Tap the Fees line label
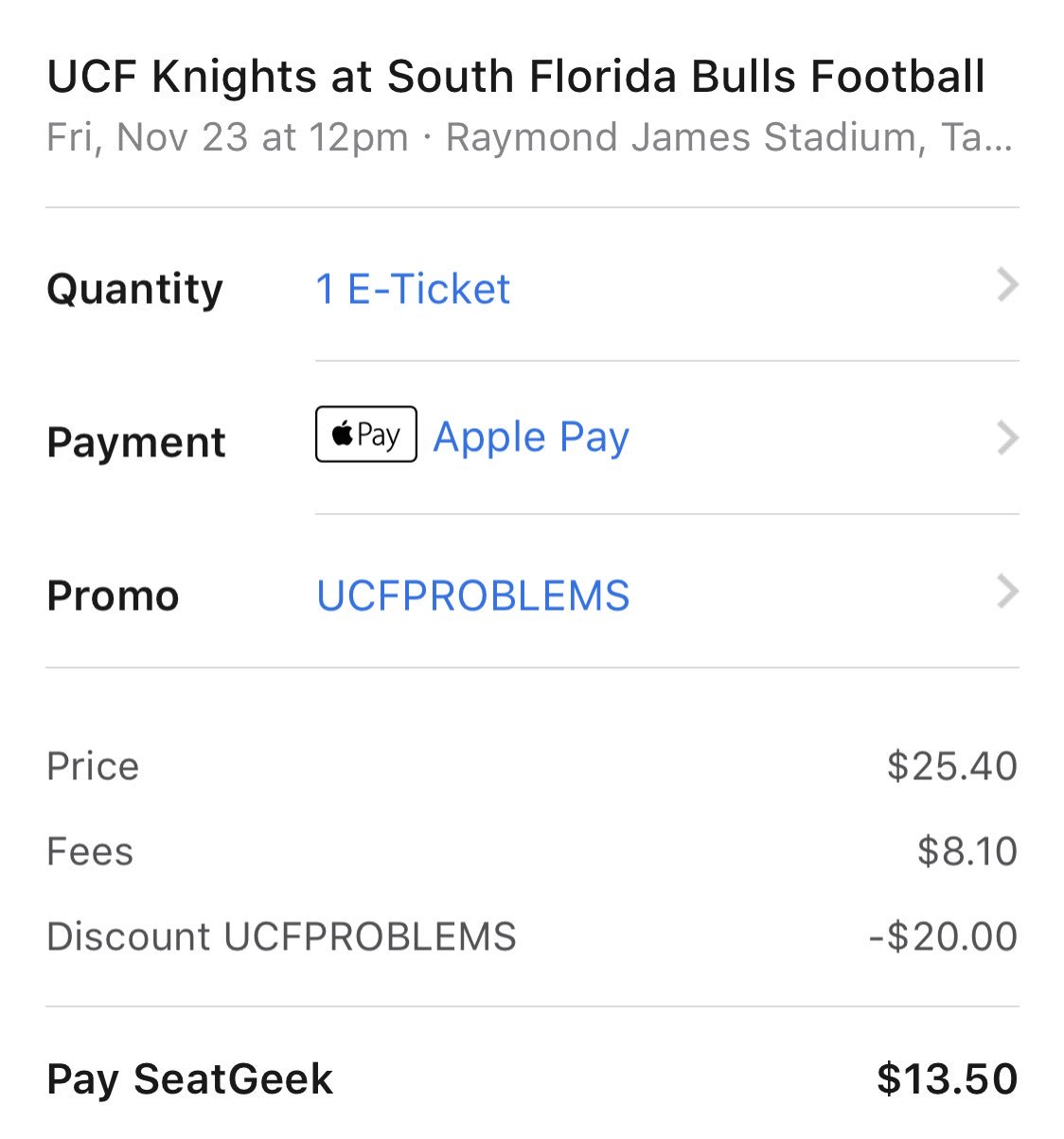 [90, 851]
